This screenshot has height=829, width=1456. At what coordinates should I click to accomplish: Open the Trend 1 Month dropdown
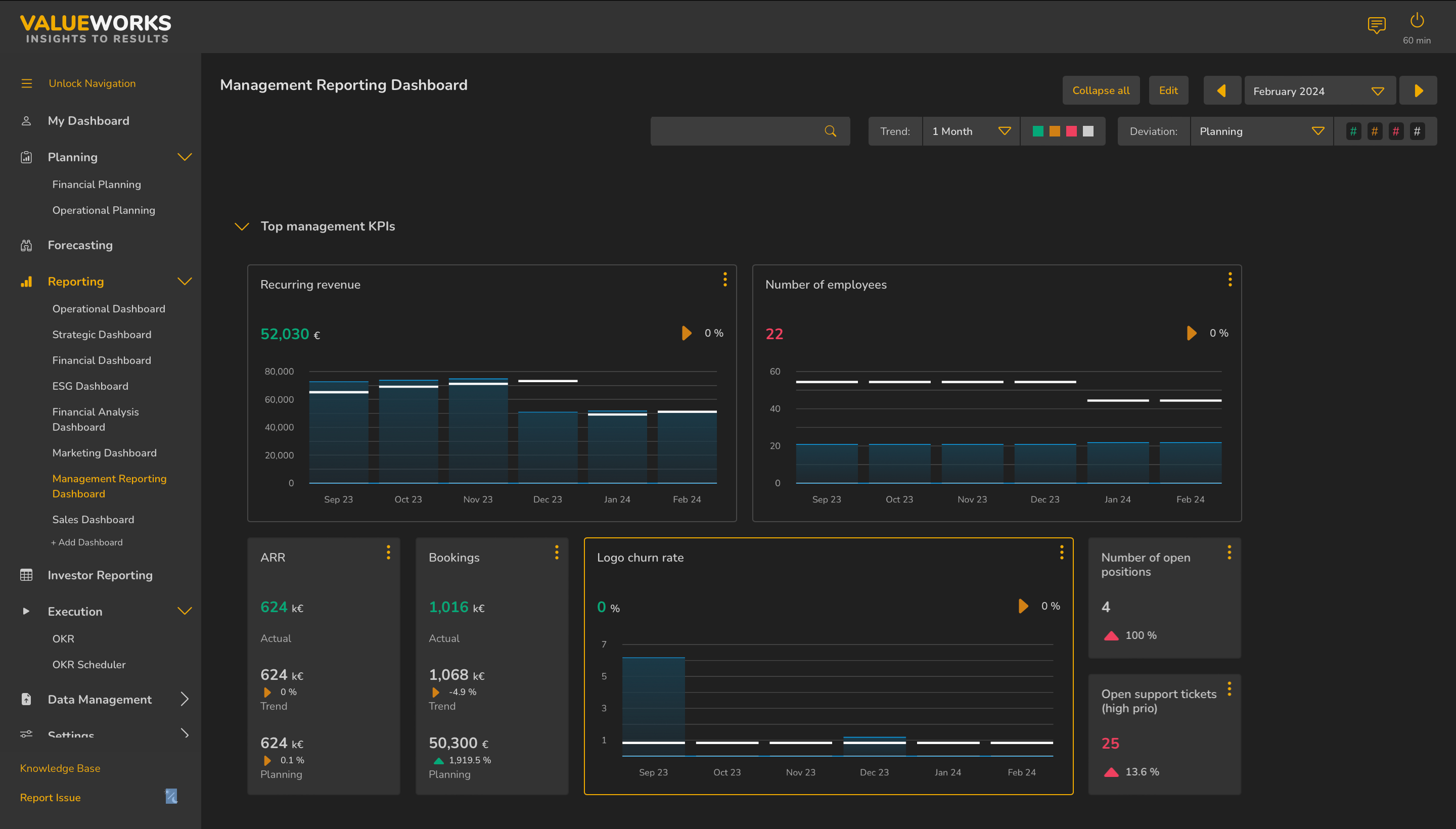click(x=970, y=131)
